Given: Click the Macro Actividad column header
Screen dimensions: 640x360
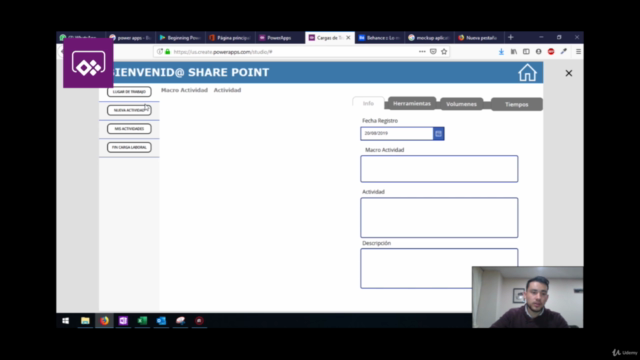Looking at the screenshot, I should [x=184, y=90].
